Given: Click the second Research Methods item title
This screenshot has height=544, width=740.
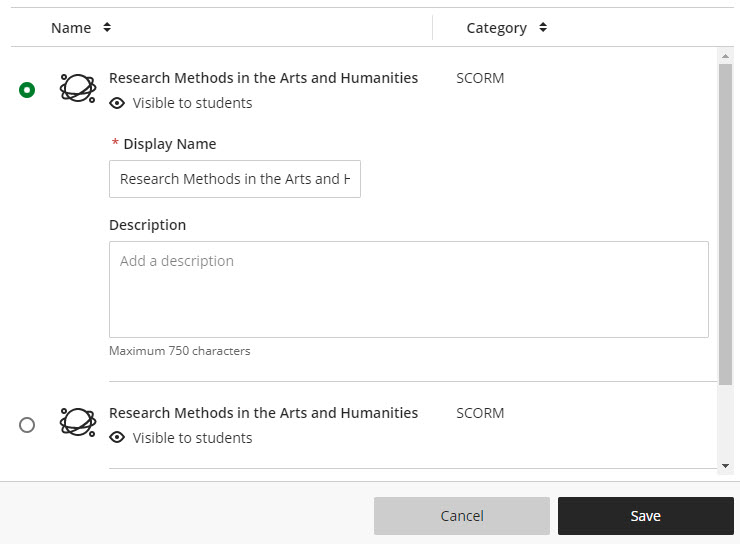Looking at the screenshot, I should click(263, 413).
